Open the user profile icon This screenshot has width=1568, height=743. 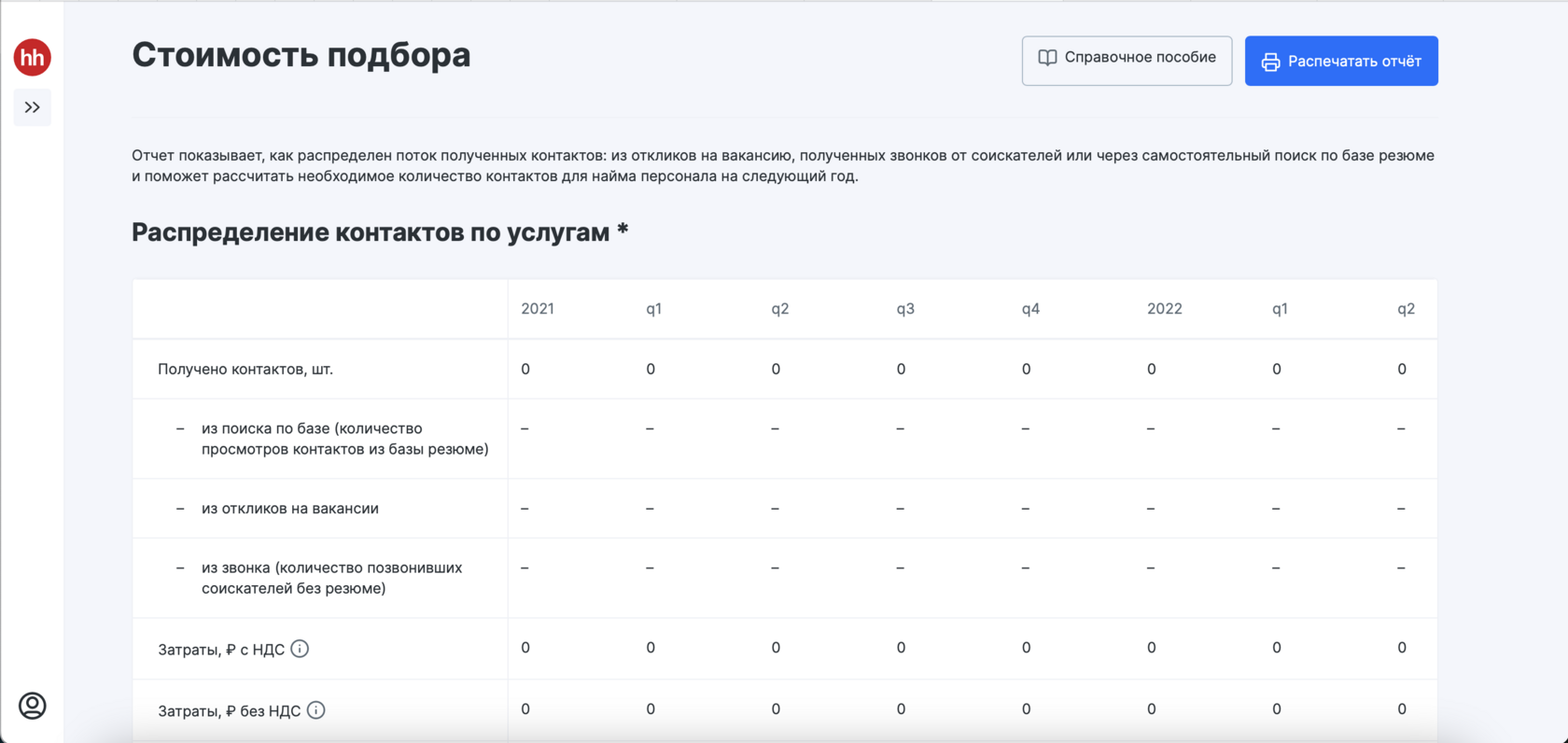click(x=33, y=706)
